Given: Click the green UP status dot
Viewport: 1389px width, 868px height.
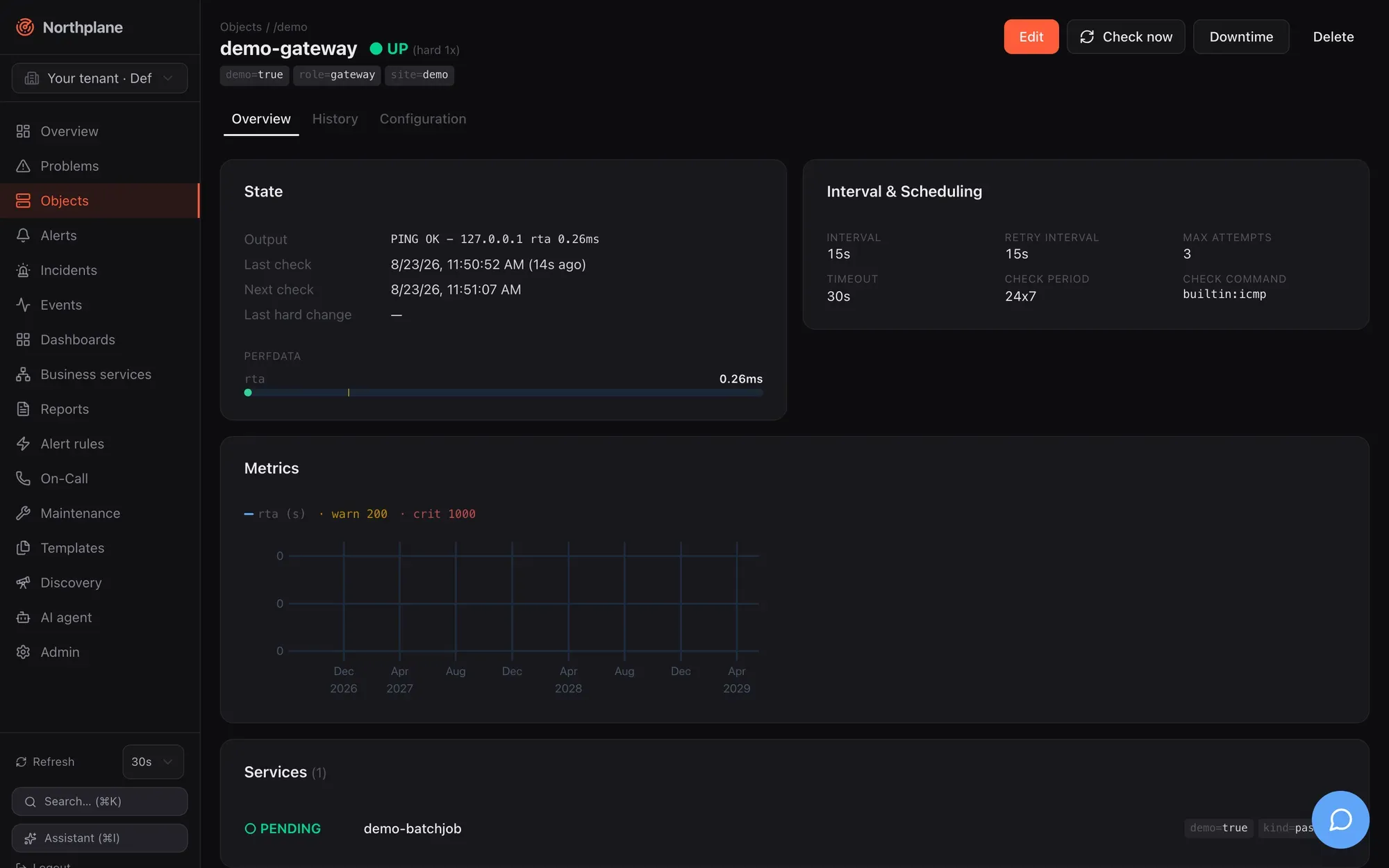Looking at the screenshot, I should tap(376, 49).
